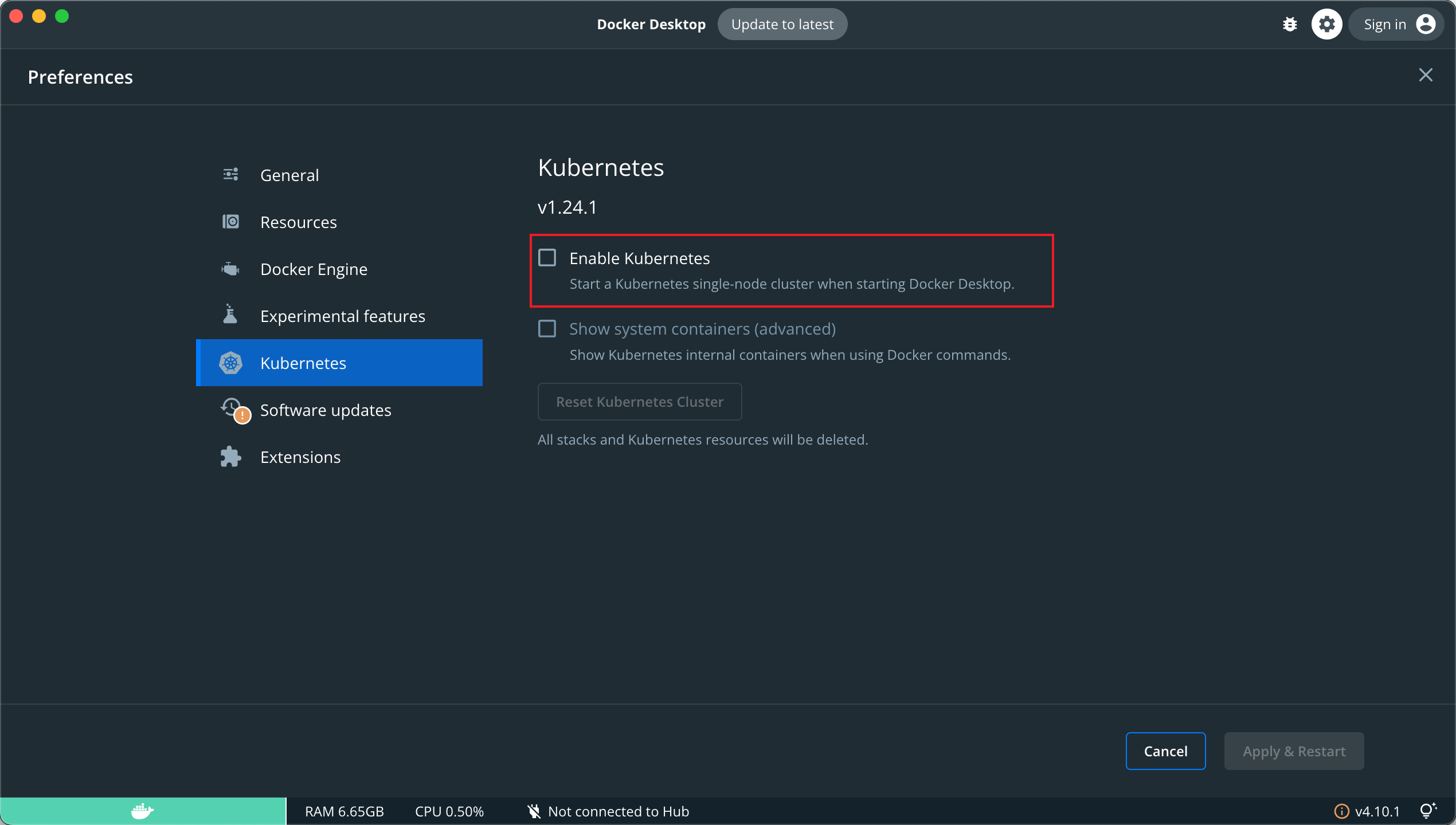The image size is (1456, 825).
Task: Click the Docker Desktop account icon
Action: (1426, 24)
